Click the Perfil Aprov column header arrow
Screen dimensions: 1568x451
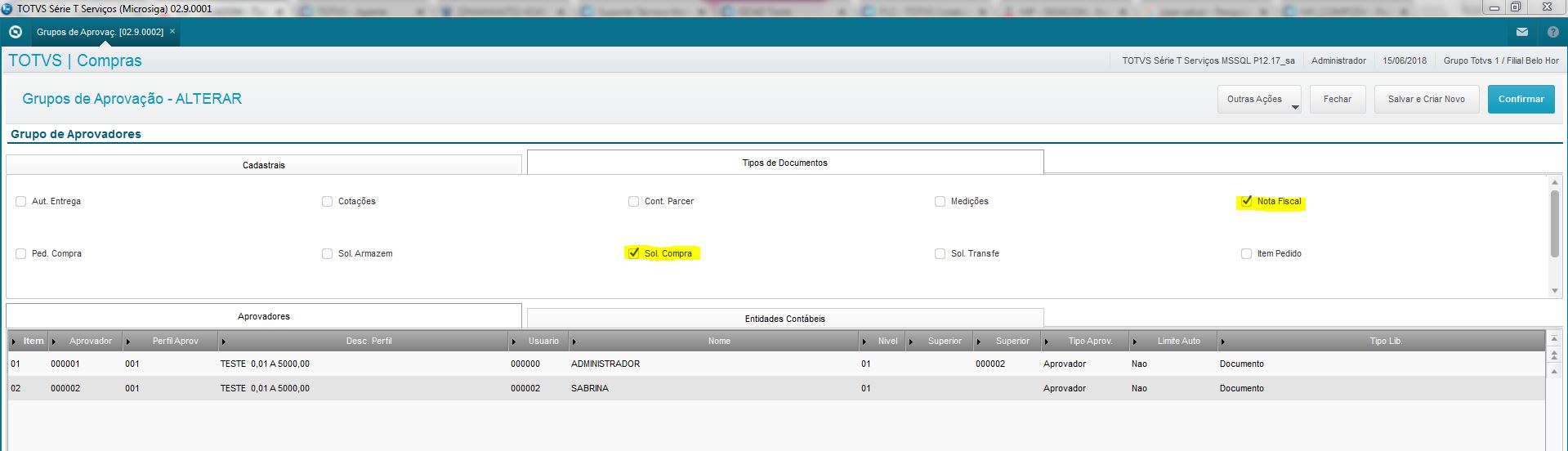point(129,342)
